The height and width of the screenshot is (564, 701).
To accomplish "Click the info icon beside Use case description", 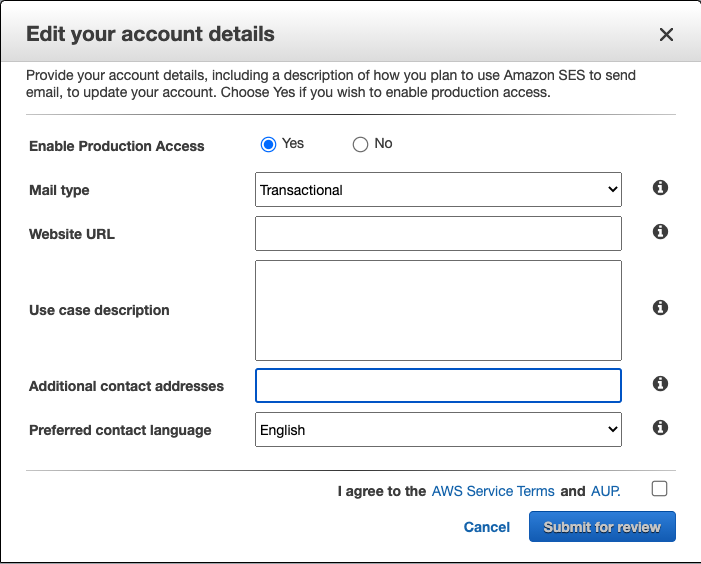I will pos(660,308).
